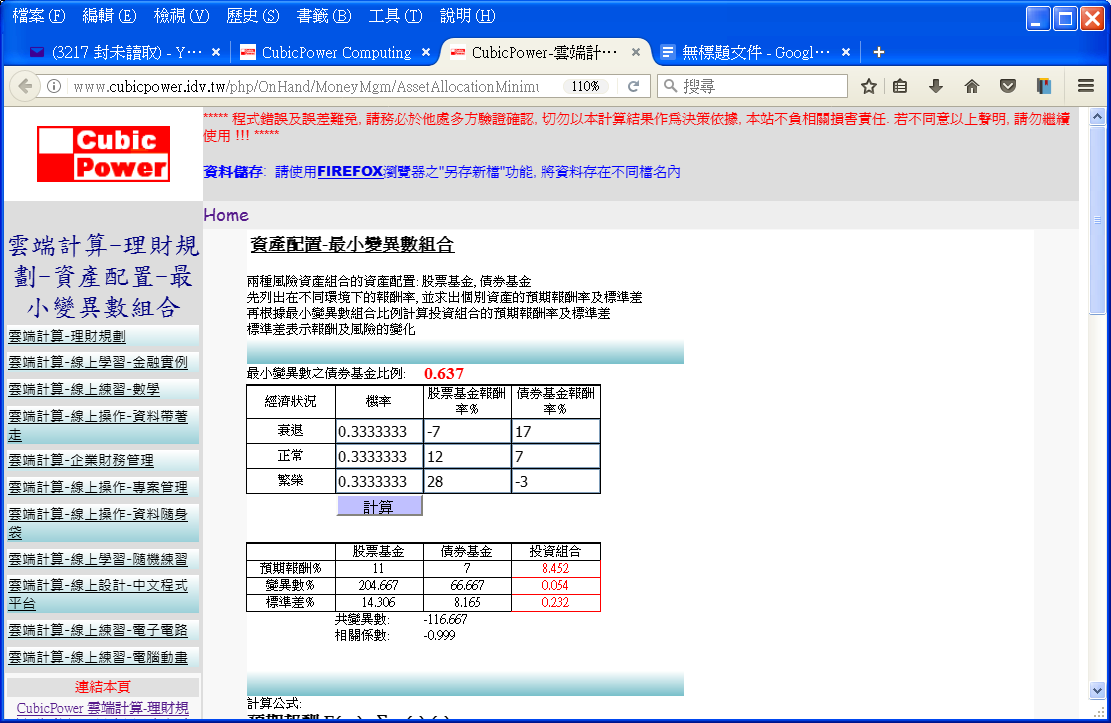Open the 檔案 (F) menu
1111x723 pixels.
(39, 16)
